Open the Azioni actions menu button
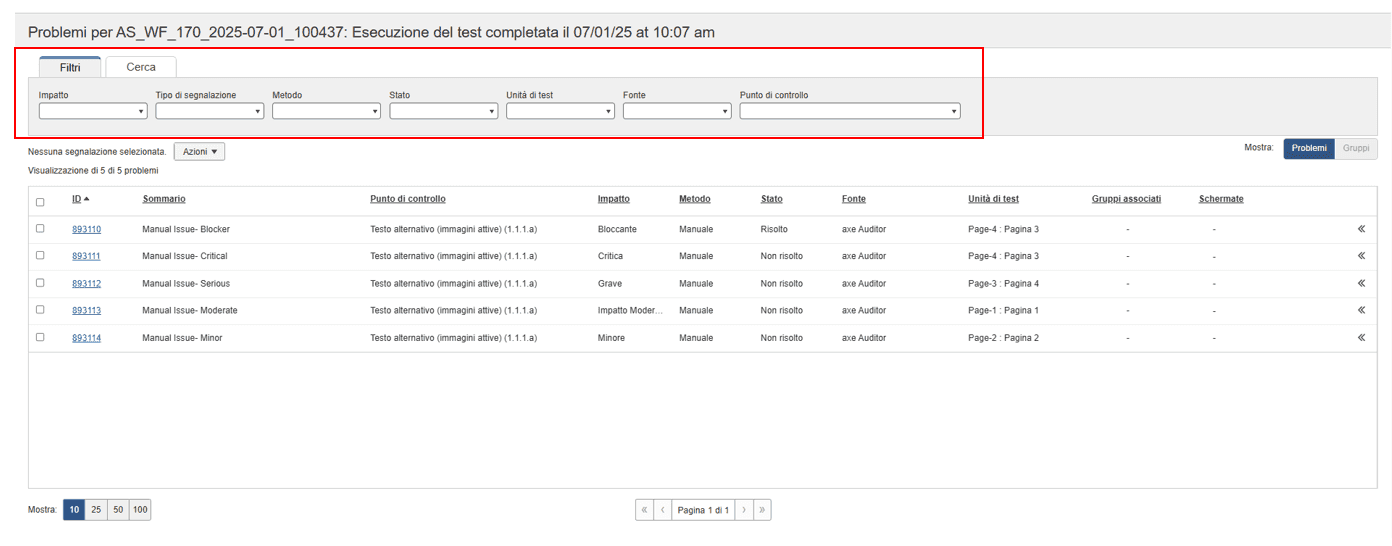The height and width of the screenshot is (546, 1392). [x=199, y=151]
